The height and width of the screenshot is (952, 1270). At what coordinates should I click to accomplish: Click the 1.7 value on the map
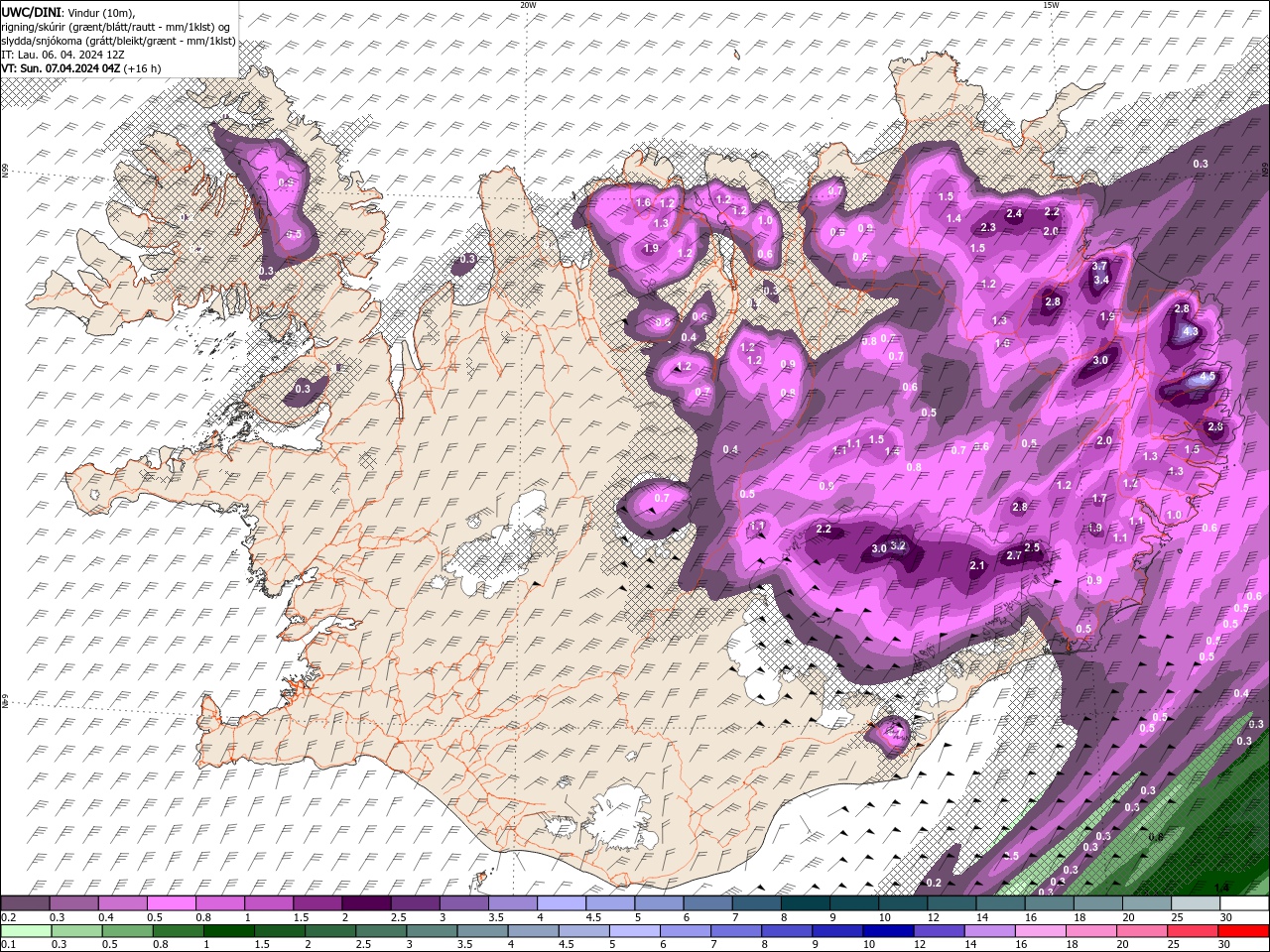click(x=1099, y=499)
